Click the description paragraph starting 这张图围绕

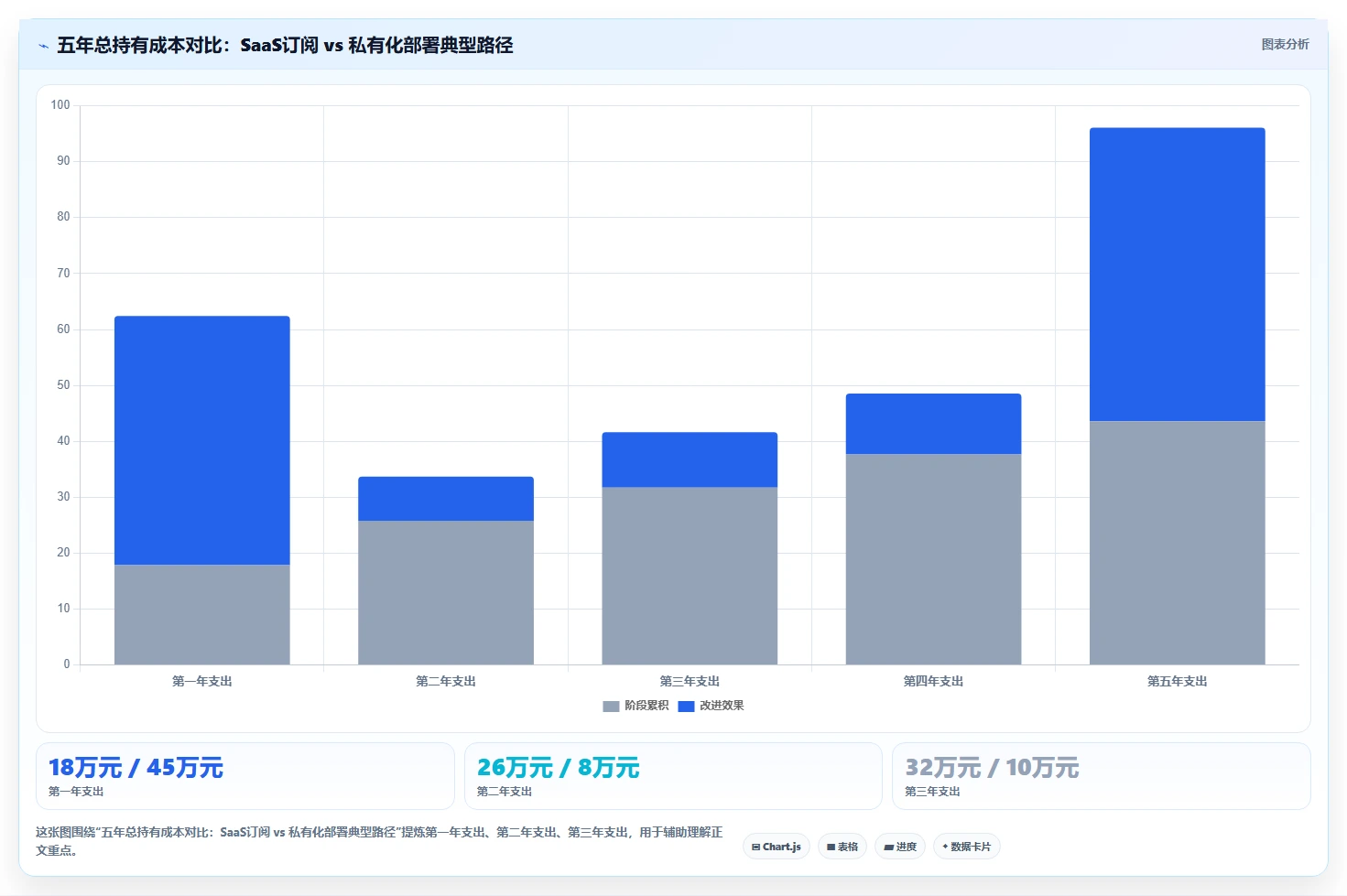379,841
